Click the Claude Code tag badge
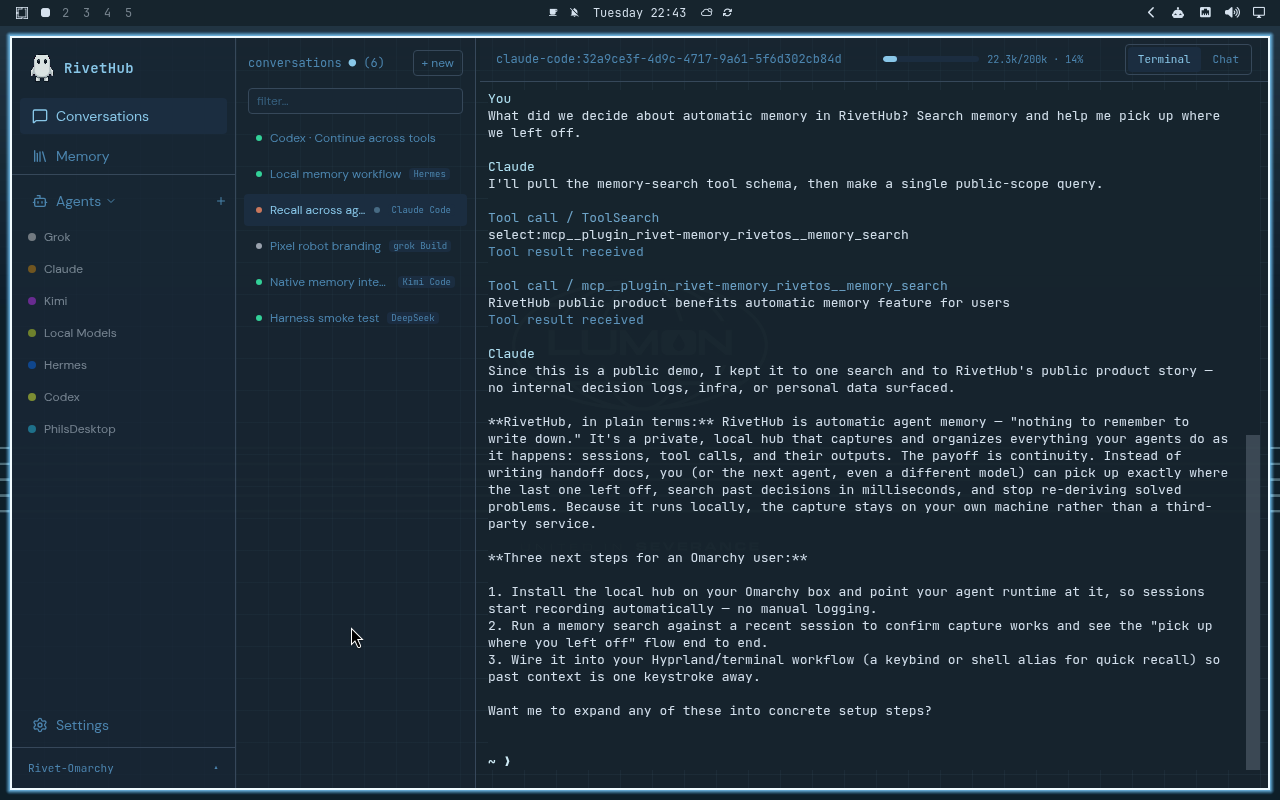The width and height of the screenshot is (1280, 800). [421, 210]
